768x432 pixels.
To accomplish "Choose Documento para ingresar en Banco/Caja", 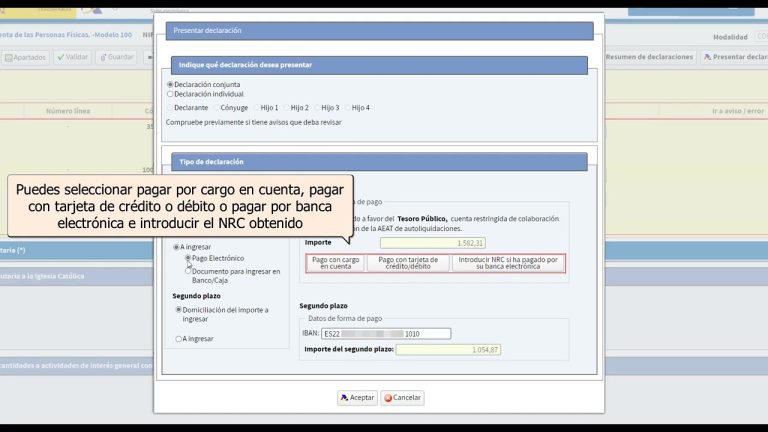I will (x=188, y=270).
